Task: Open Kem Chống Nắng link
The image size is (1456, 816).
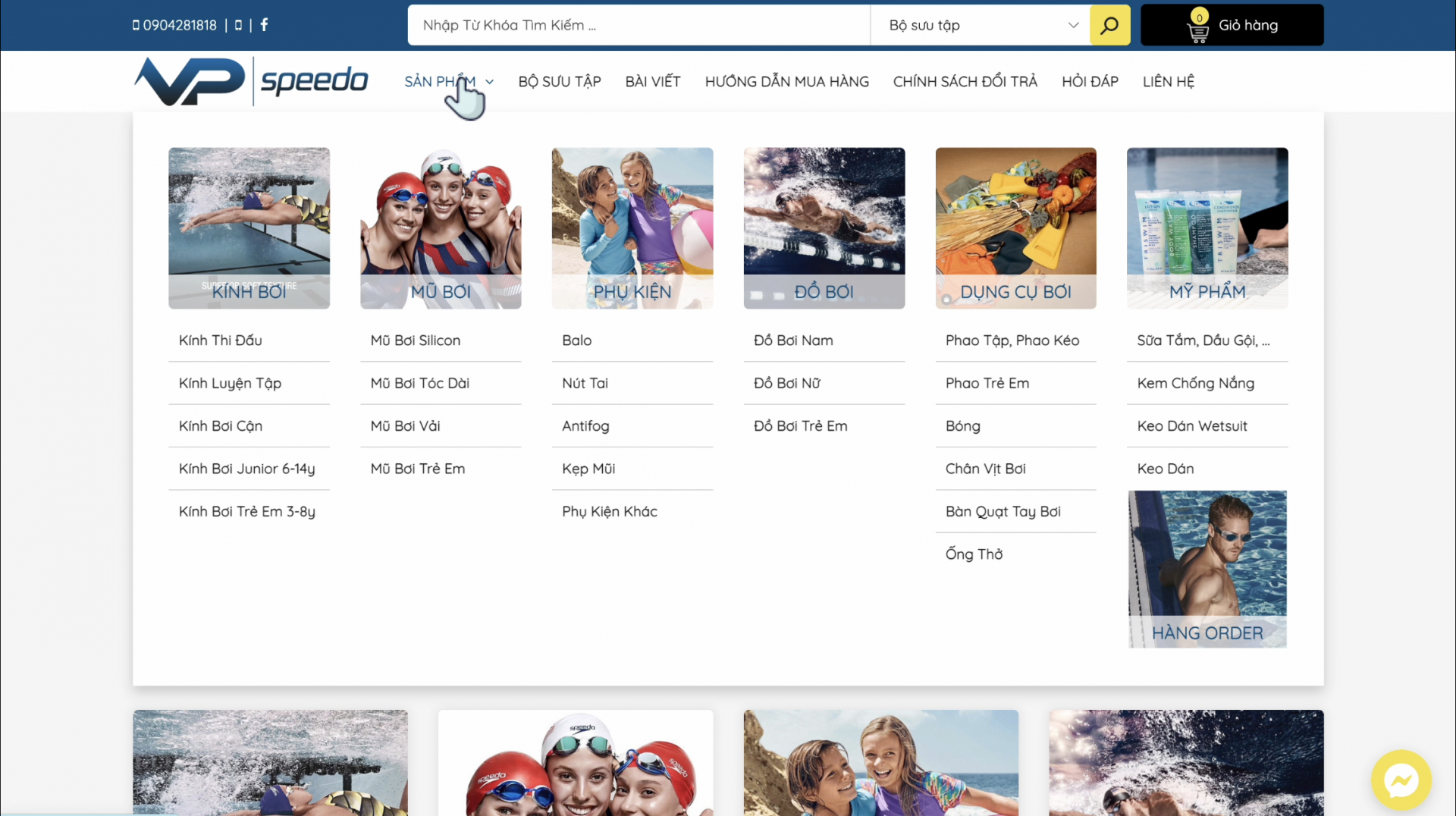Action: coord(1196,383)
